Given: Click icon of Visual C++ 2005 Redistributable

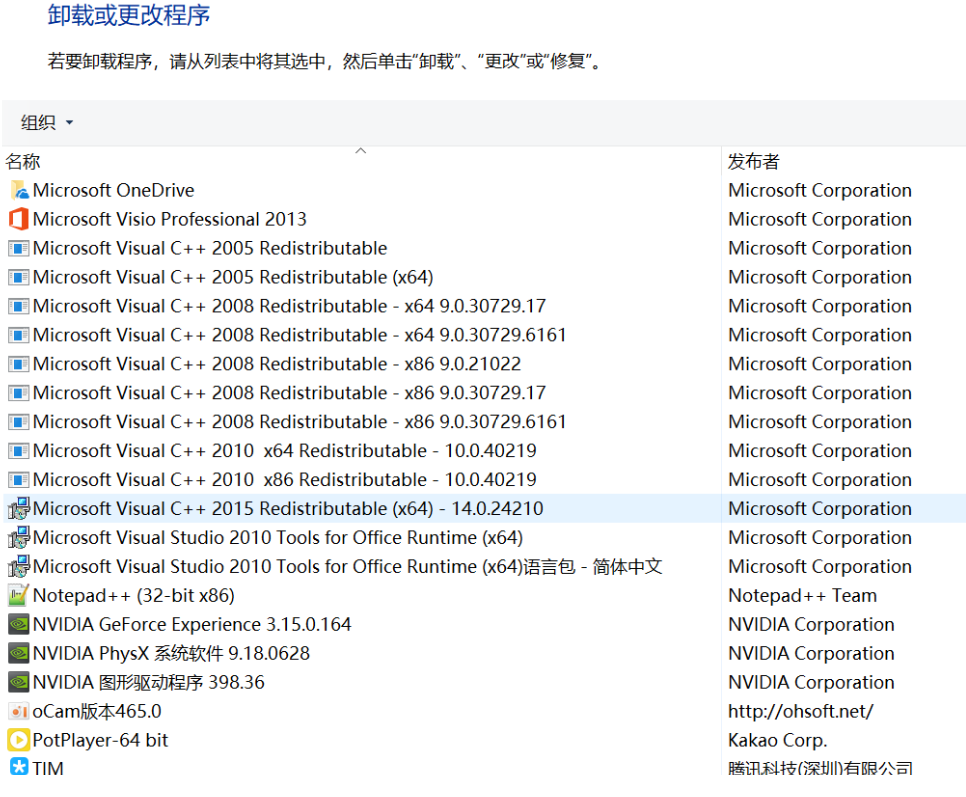Looking at the screenshot, I should coord(18,248).
